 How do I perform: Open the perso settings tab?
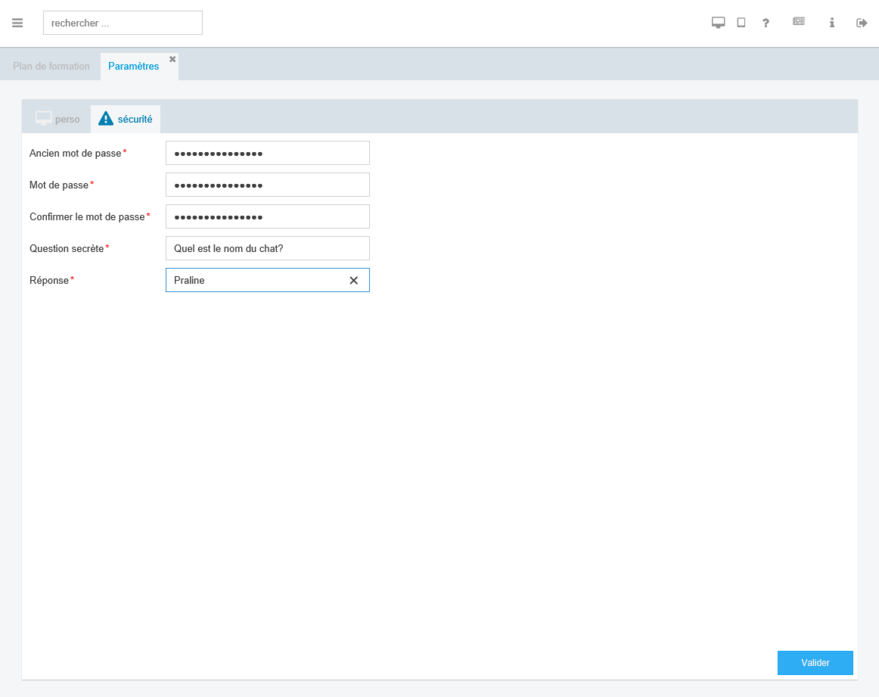coord(57,119)
